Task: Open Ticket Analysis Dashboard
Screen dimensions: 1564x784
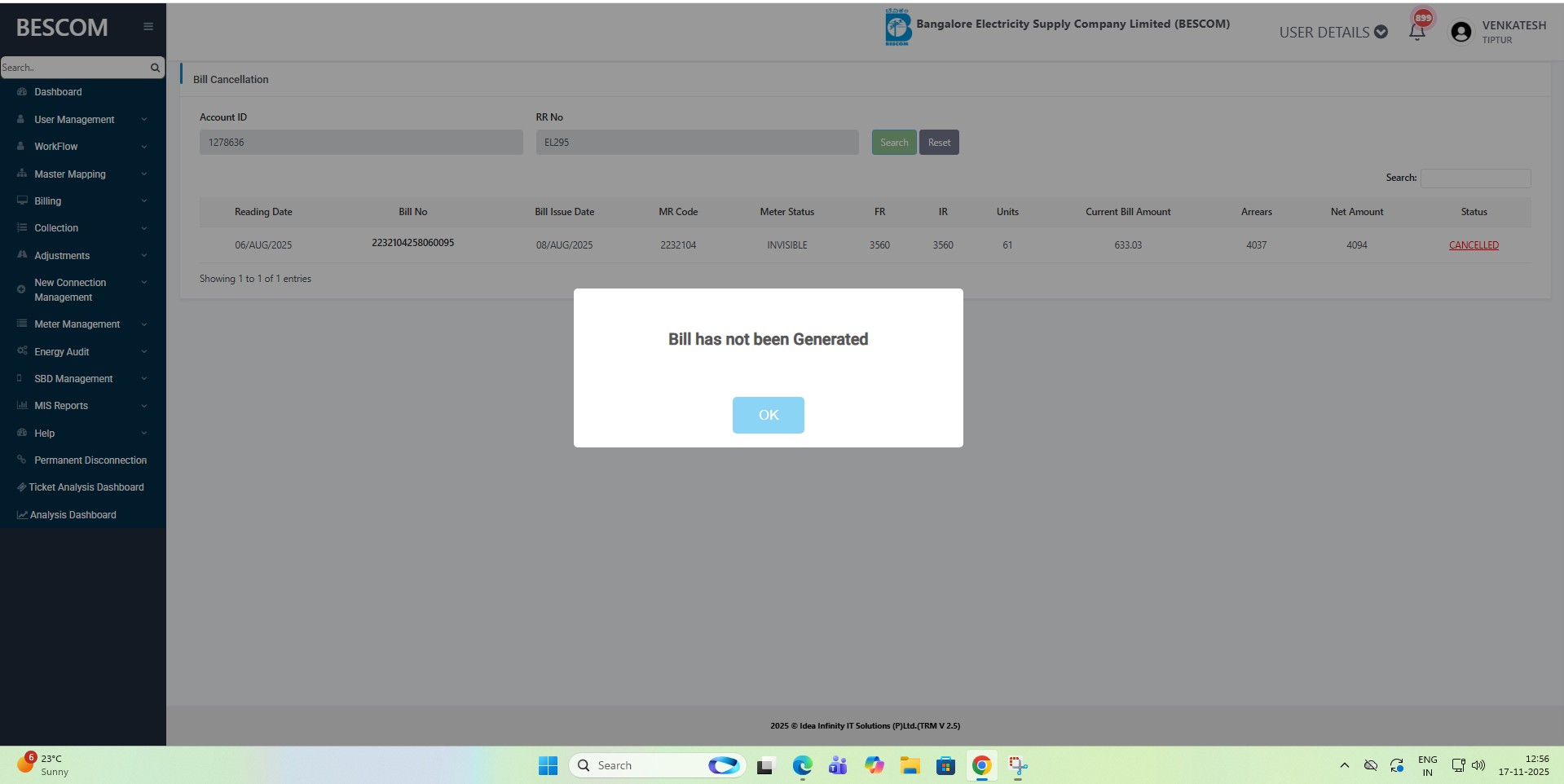Action: [x=86, y=487]
